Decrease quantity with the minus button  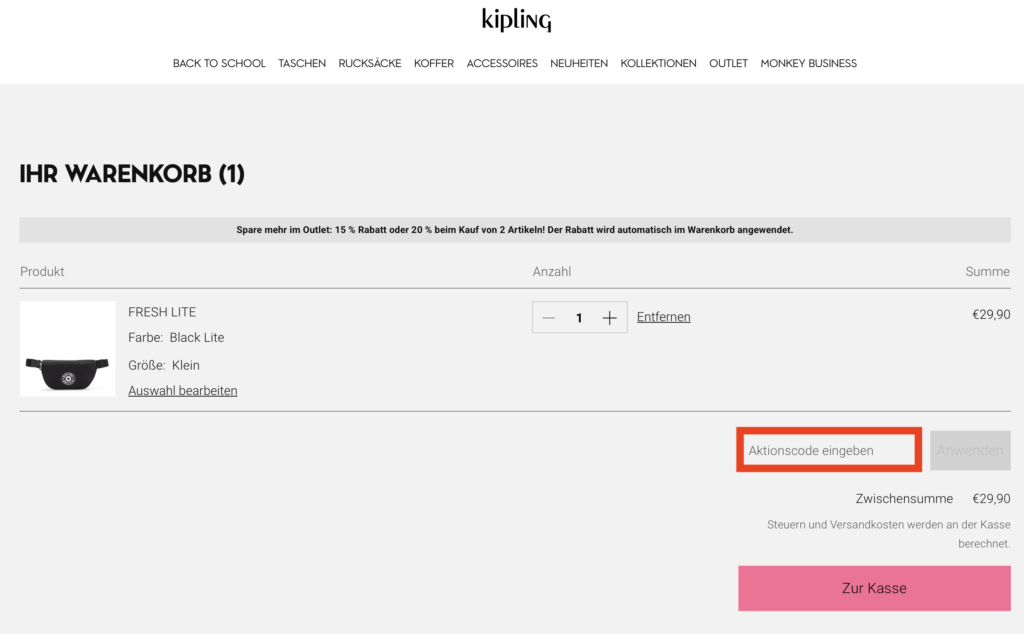[x=549, y=318]
